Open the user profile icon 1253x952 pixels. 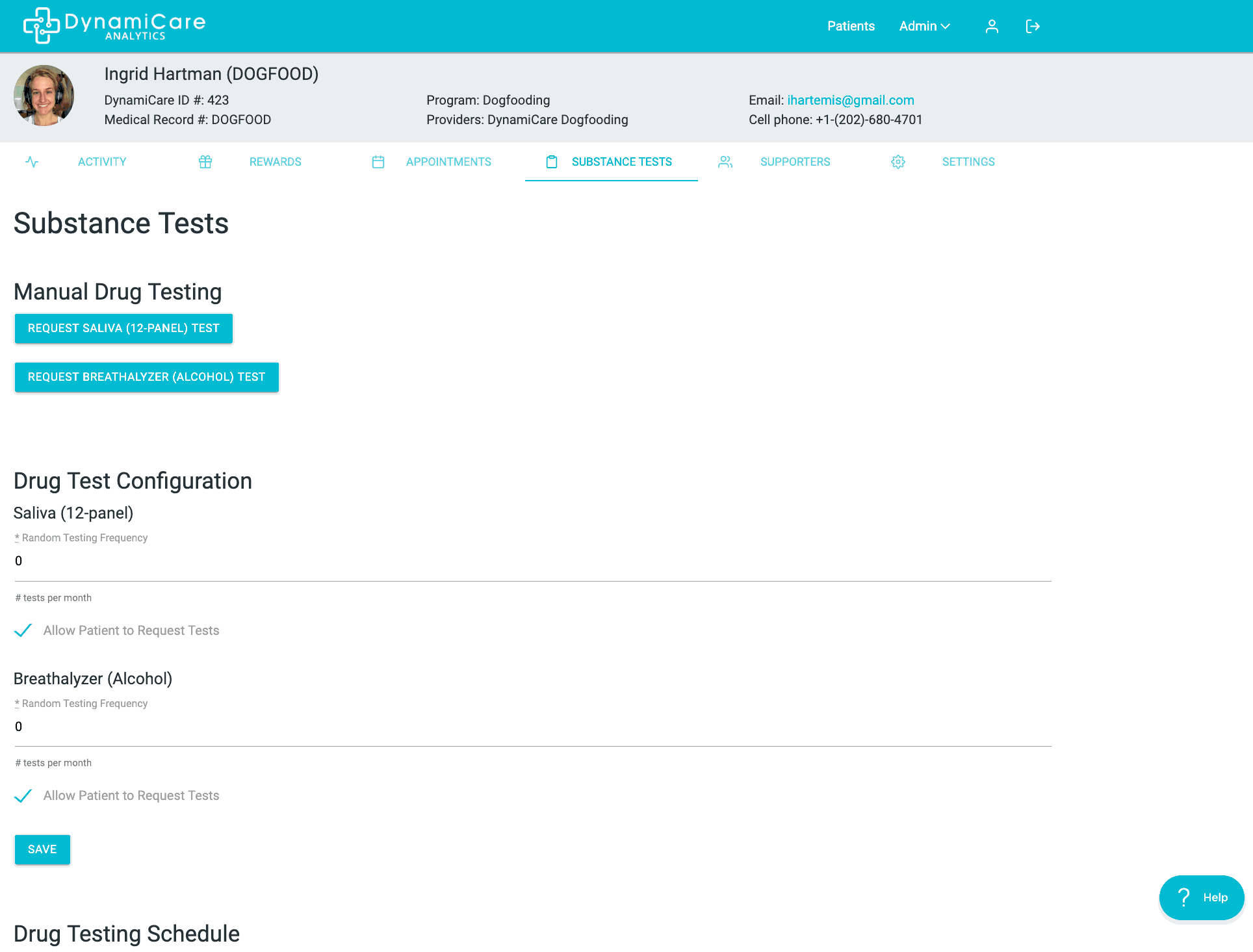click(x=992, y=26)
